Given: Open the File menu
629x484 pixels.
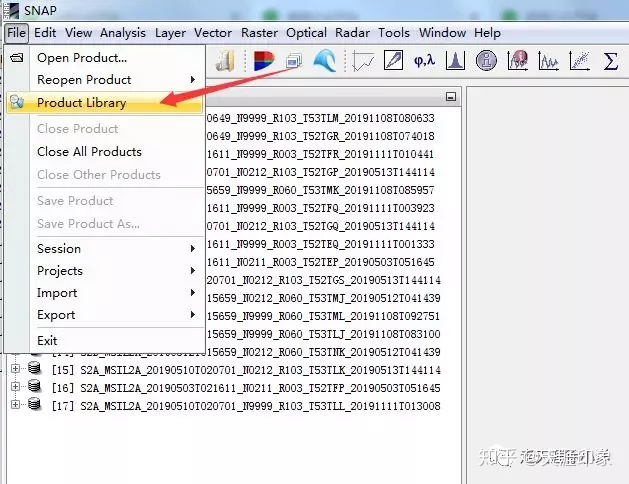Looking at the screenshot, I should click(x=16, y=32).
